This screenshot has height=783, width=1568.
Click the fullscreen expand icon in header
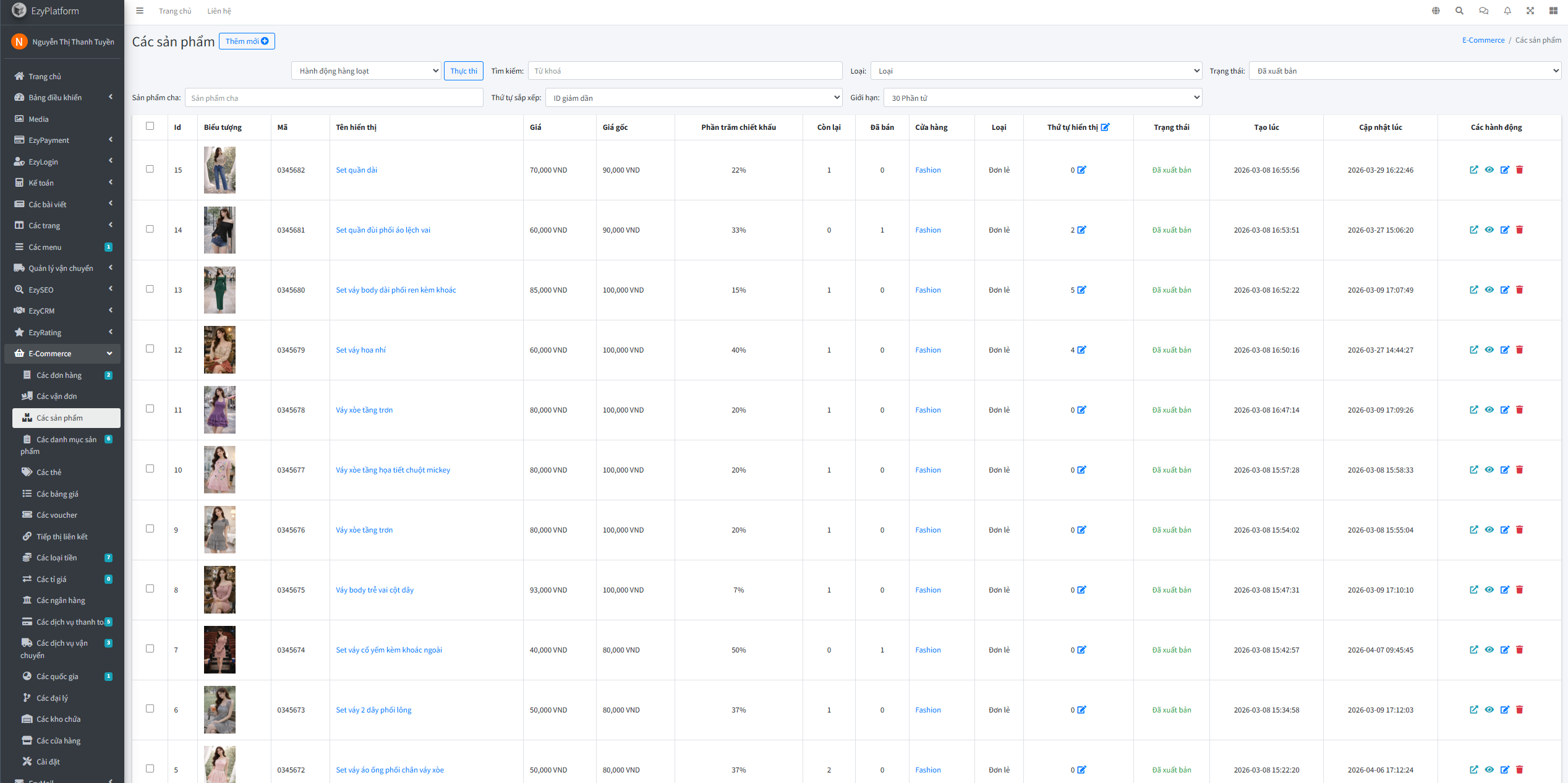point(1530,11)
